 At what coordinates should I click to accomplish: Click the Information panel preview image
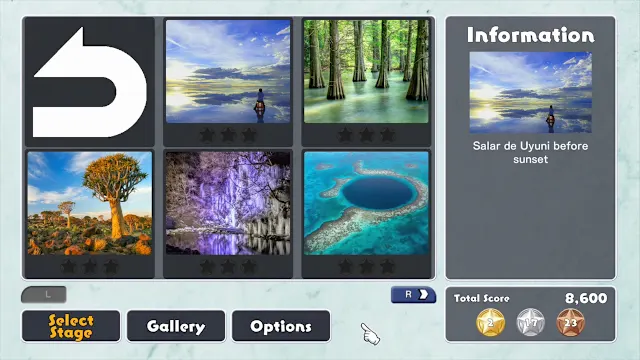point(530,92)
